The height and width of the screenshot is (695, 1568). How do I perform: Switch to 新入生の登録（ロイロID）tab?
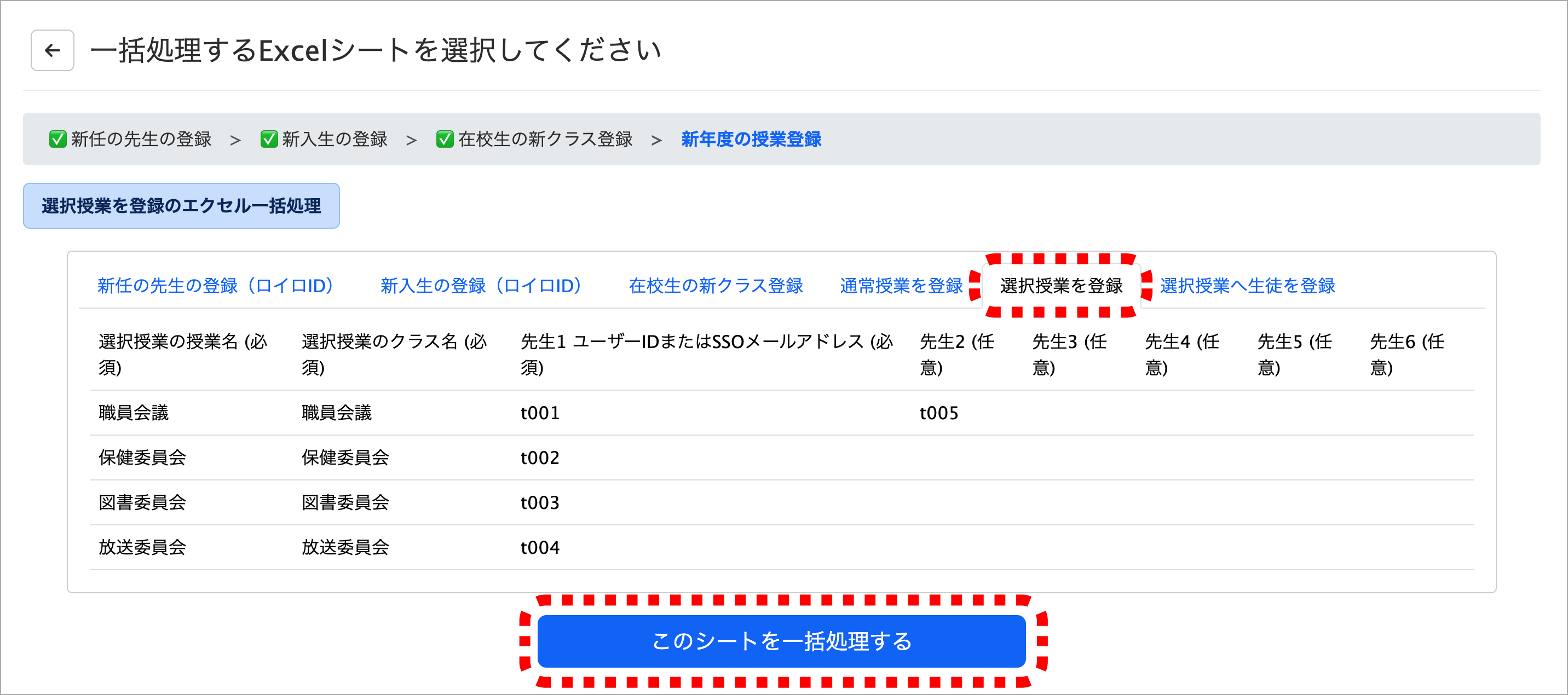(481, 286)
